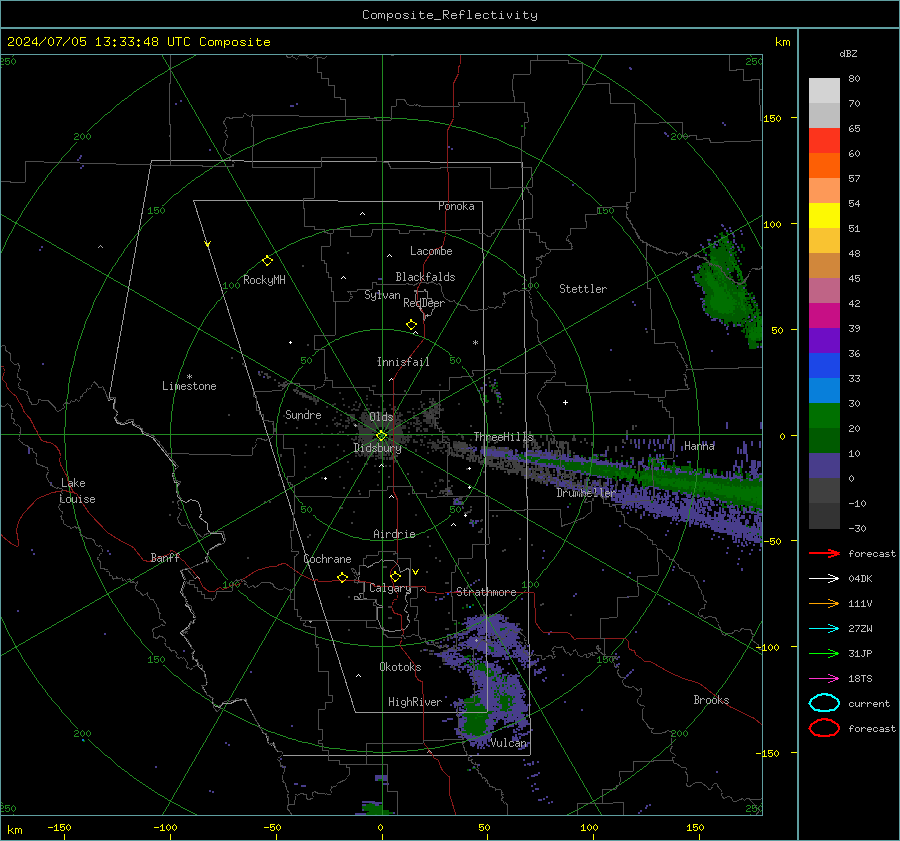Select the Innisfail city label
Viewport: 900px width, 841px height.
pyautogui.click(x=403, y=362)
